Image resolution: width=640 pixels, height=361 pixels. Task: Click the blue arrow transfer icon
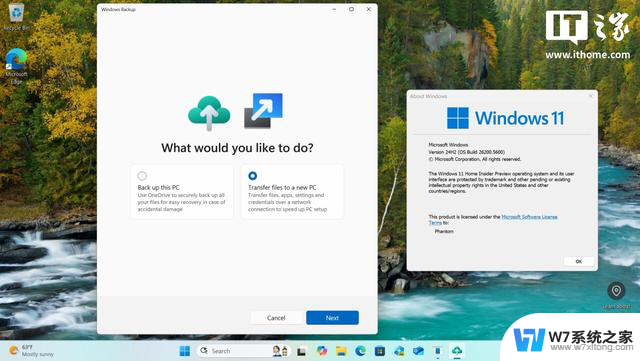click(263, 111)
